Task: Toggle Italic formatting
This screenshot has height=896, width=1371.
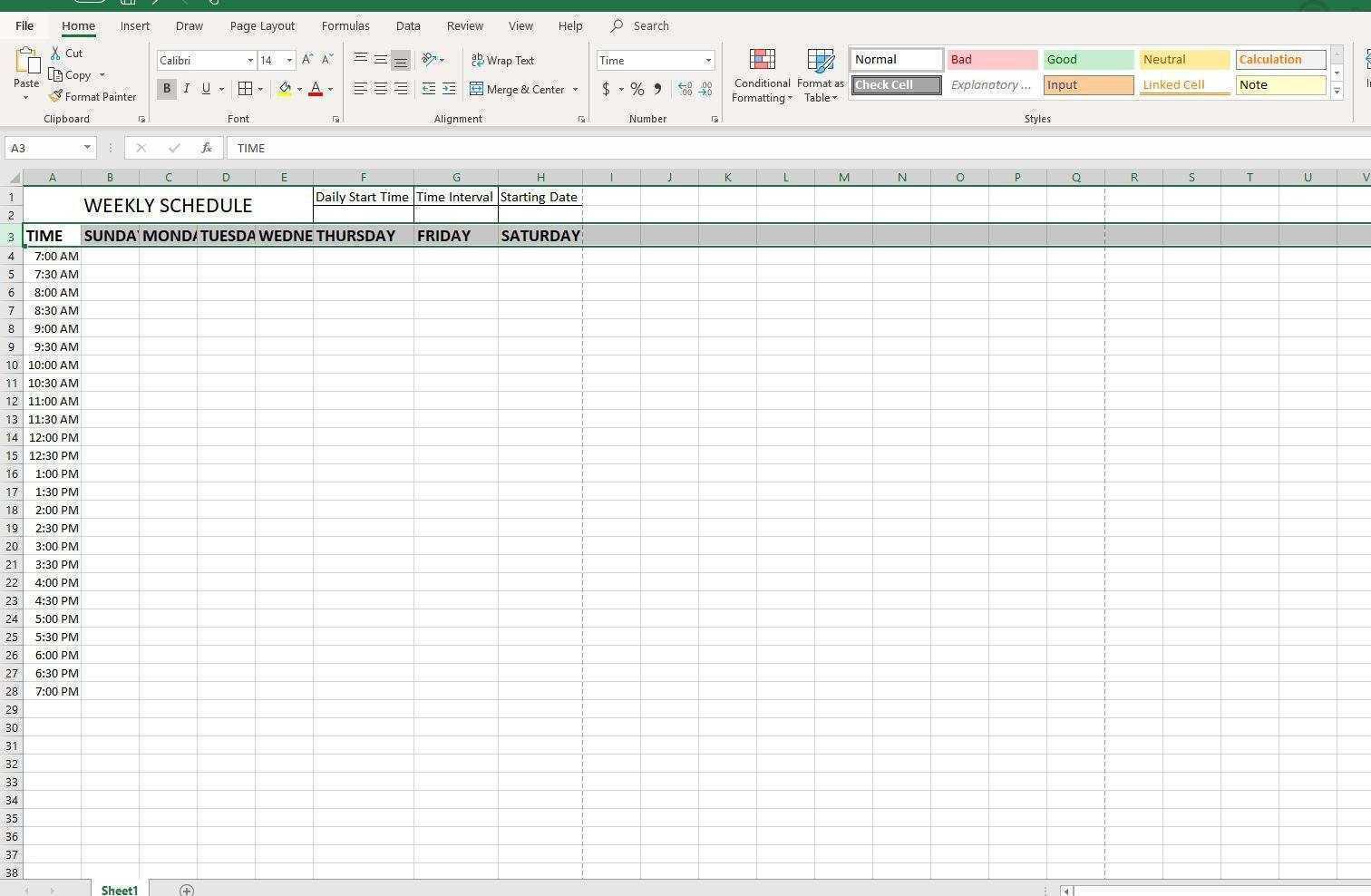Action: click(187, 89)
